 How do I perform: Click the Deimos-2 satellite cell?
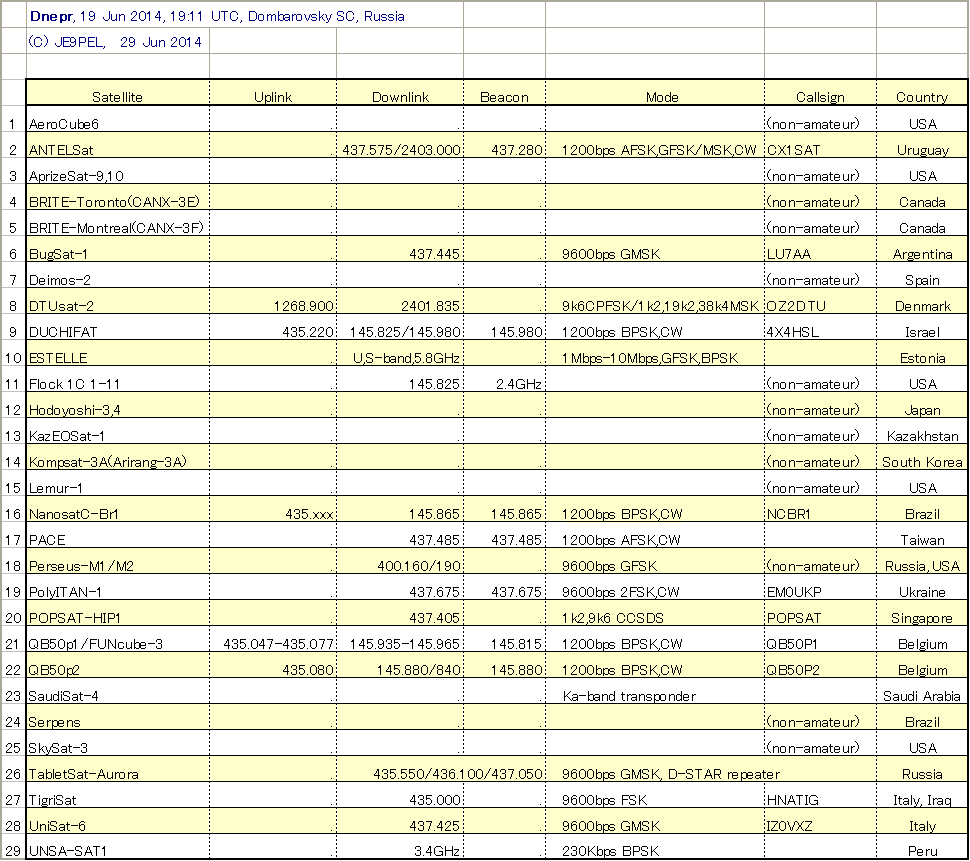(x=118, y=275)
